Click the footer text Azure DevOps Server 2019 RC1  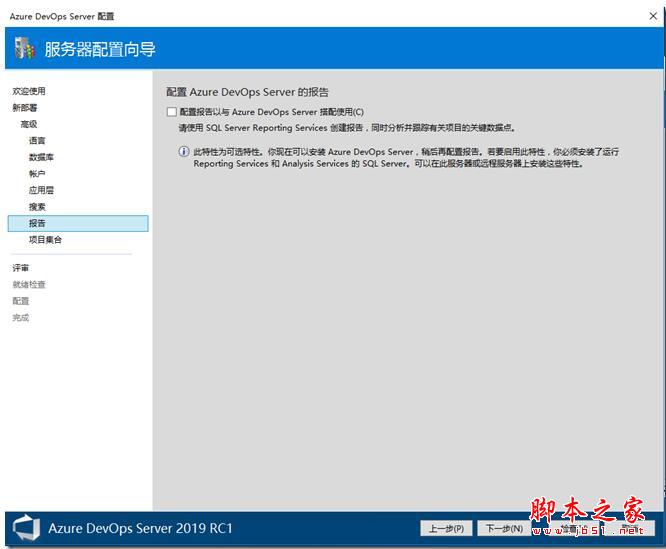coord(140,529)
